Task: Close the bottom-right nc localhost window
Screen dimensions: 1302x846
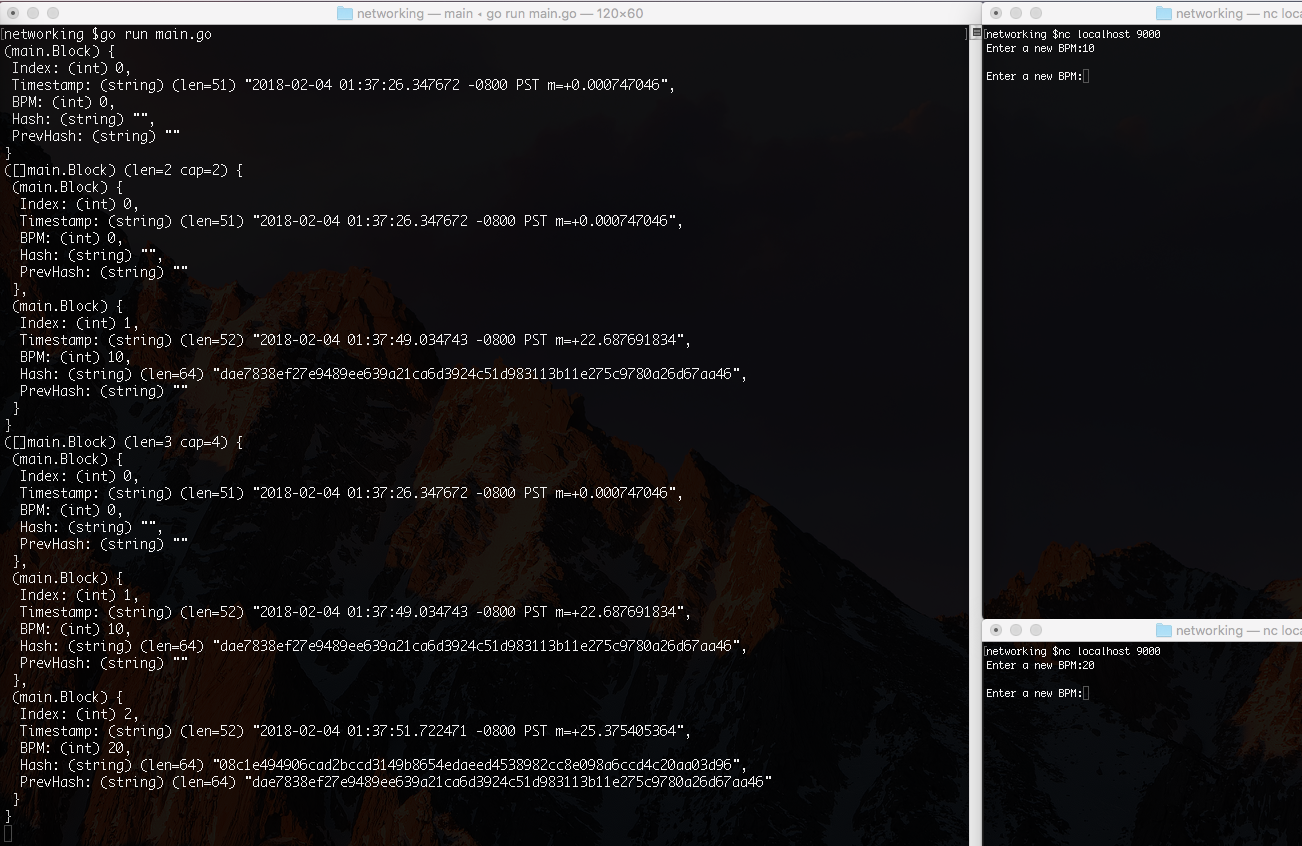Action: coord(996,630)
